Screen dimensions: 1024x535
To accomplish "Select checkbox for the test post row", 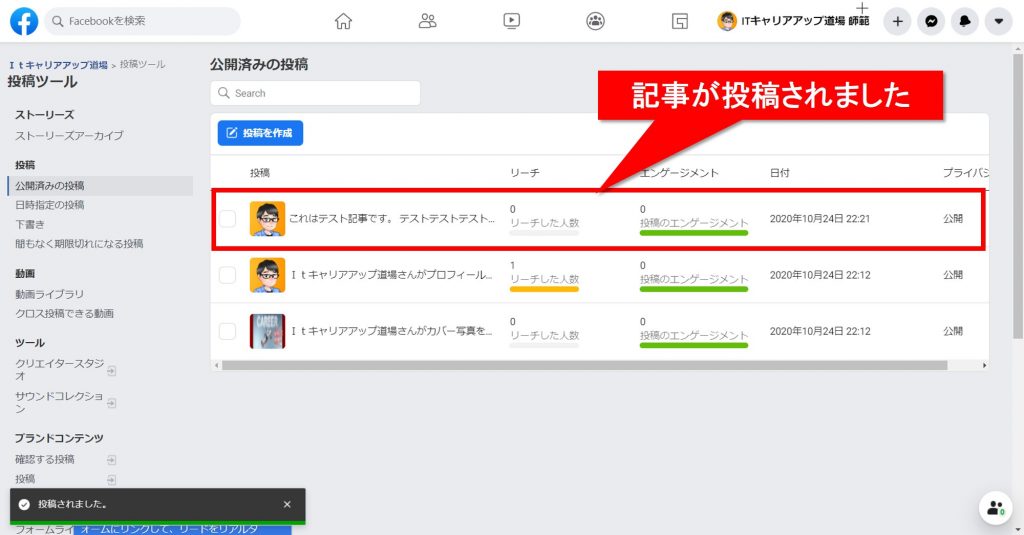I will point(228,218).
